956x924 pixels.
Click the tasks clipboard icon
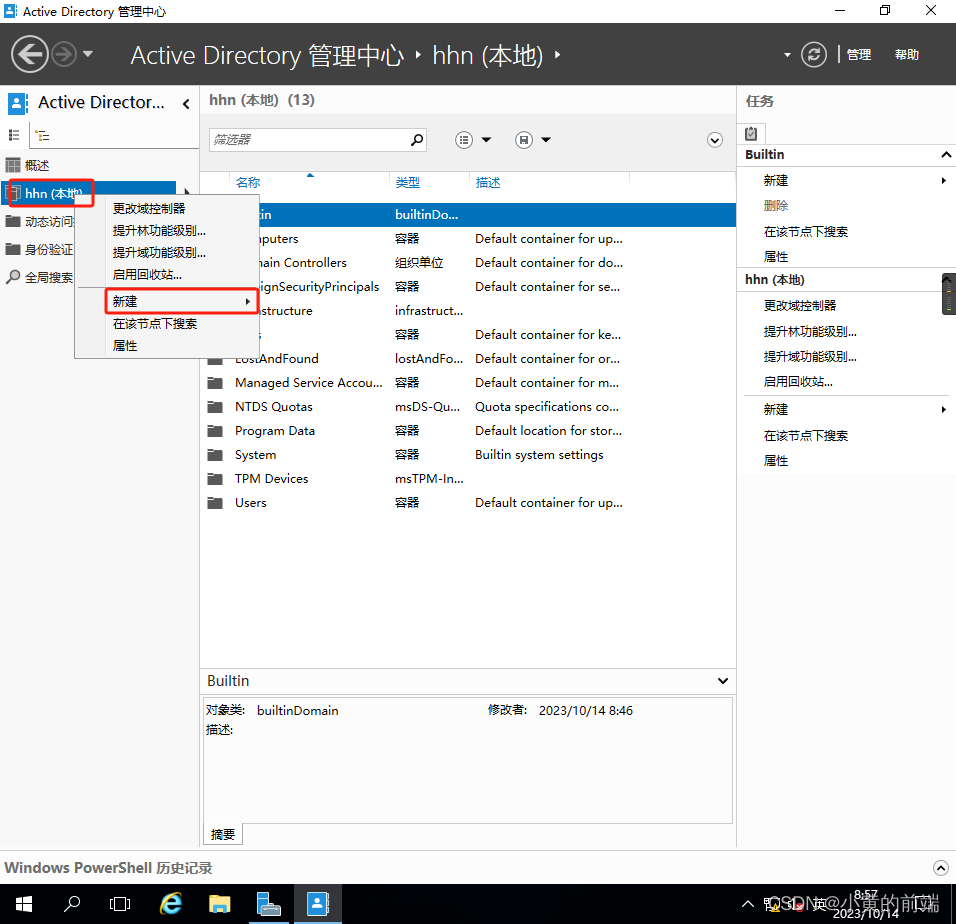(x=751, y=133)
